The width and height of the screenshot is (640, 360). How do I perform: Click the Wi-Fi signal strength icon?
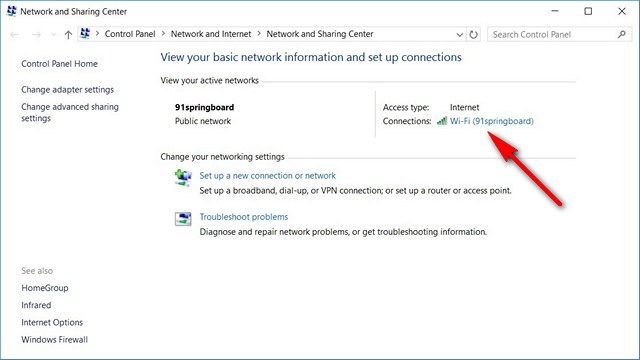[x=442, y=121]
